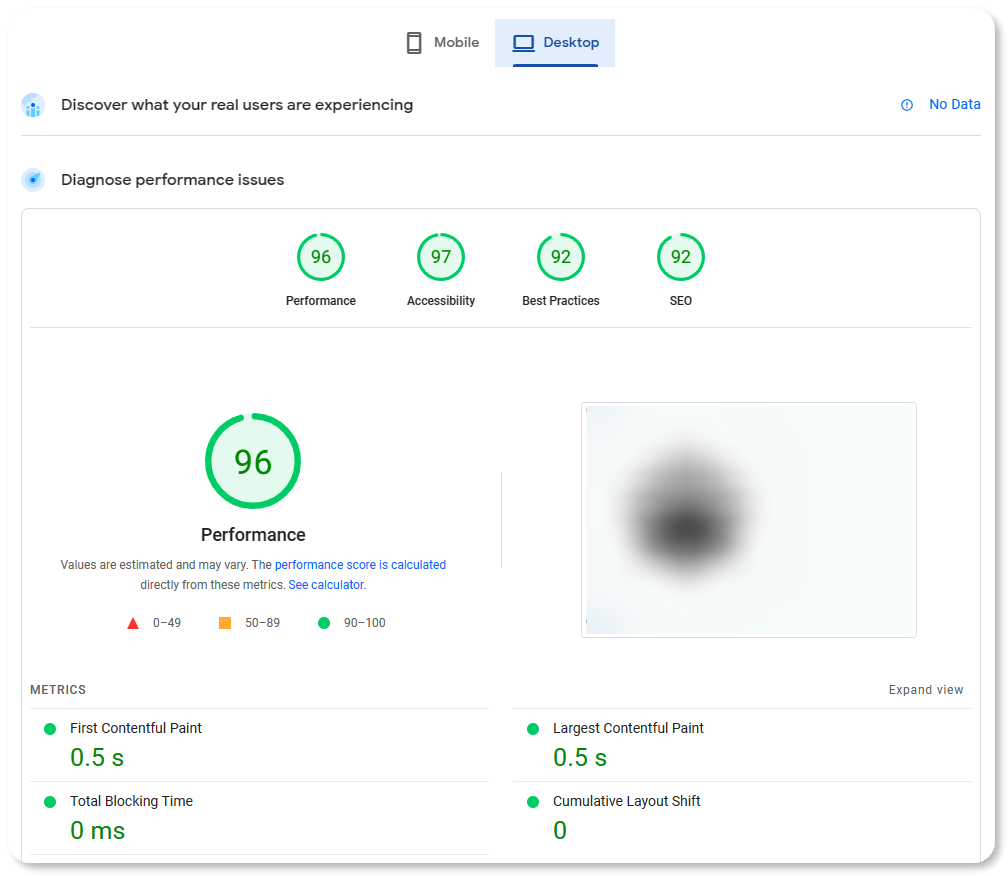Image resolution: width=1008 pixels, height=876 pixels.
Task: Click the Cumulative Layout Shift 0 value
Action: pos(560,831)
